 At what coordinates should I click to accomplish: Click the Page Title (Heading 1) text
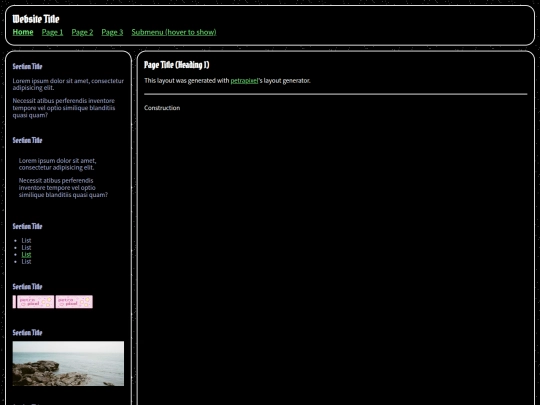tap(177, 65)
